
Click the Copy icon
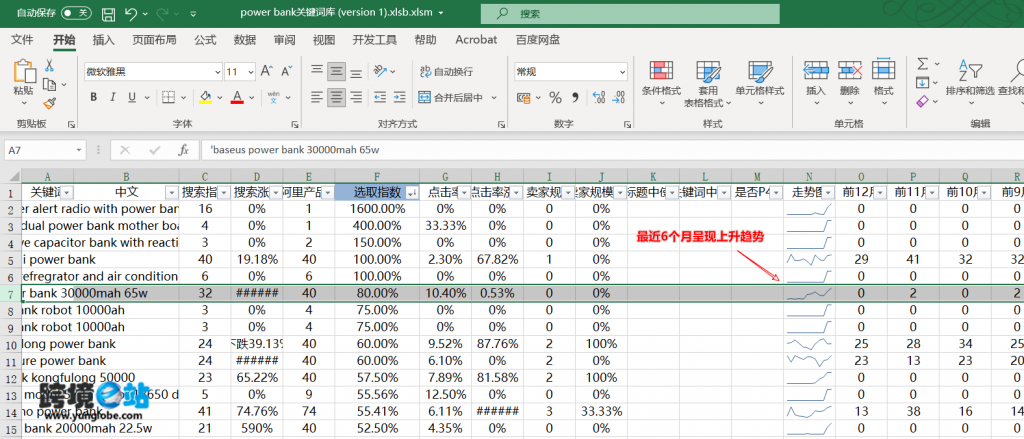(x=49, y=84)
